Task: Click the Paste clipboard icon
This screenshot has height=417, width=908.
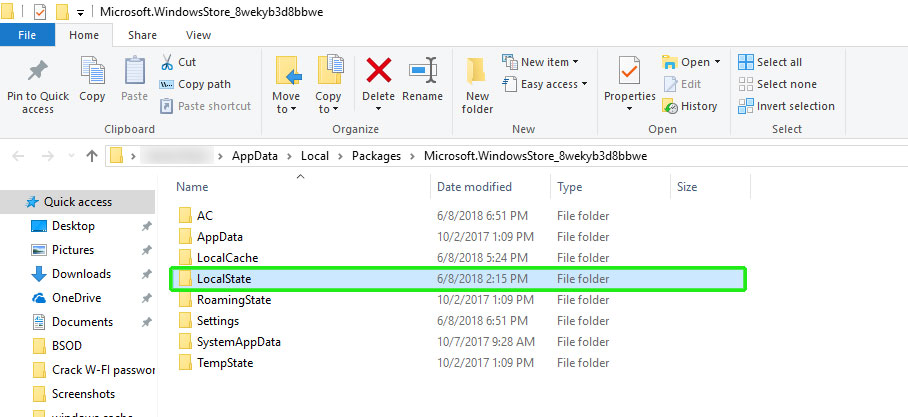Action: pyautogui.click(x=134, y=71)
